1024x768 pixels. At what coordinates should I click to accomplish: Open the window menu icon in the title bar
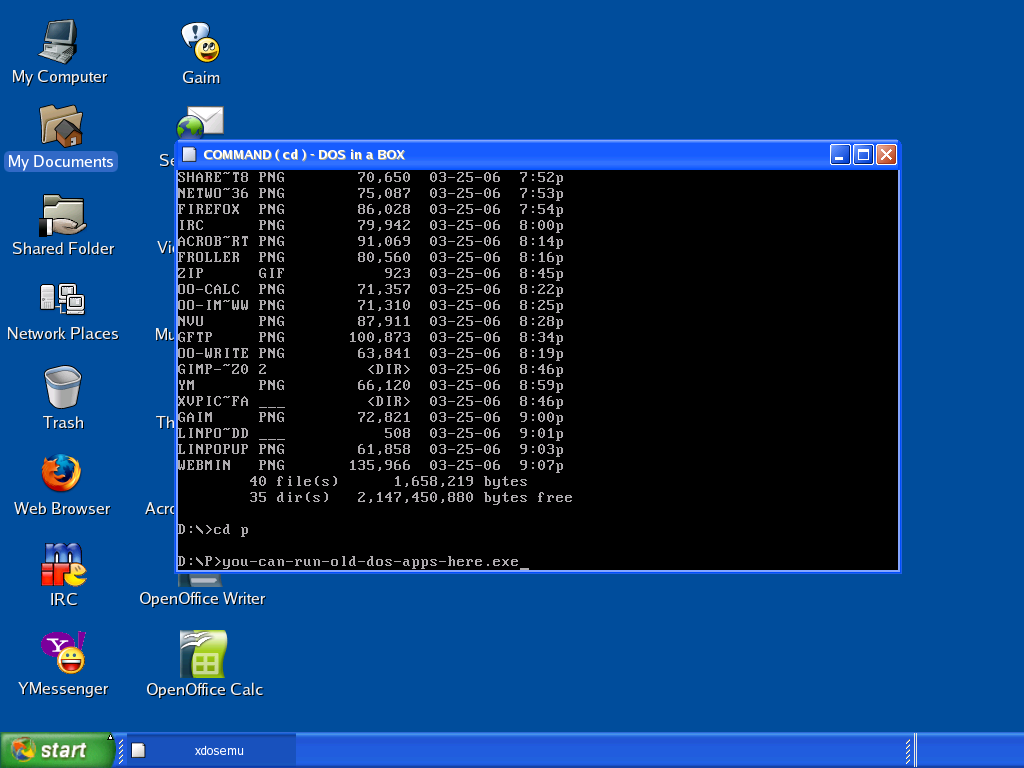(187, 154)
